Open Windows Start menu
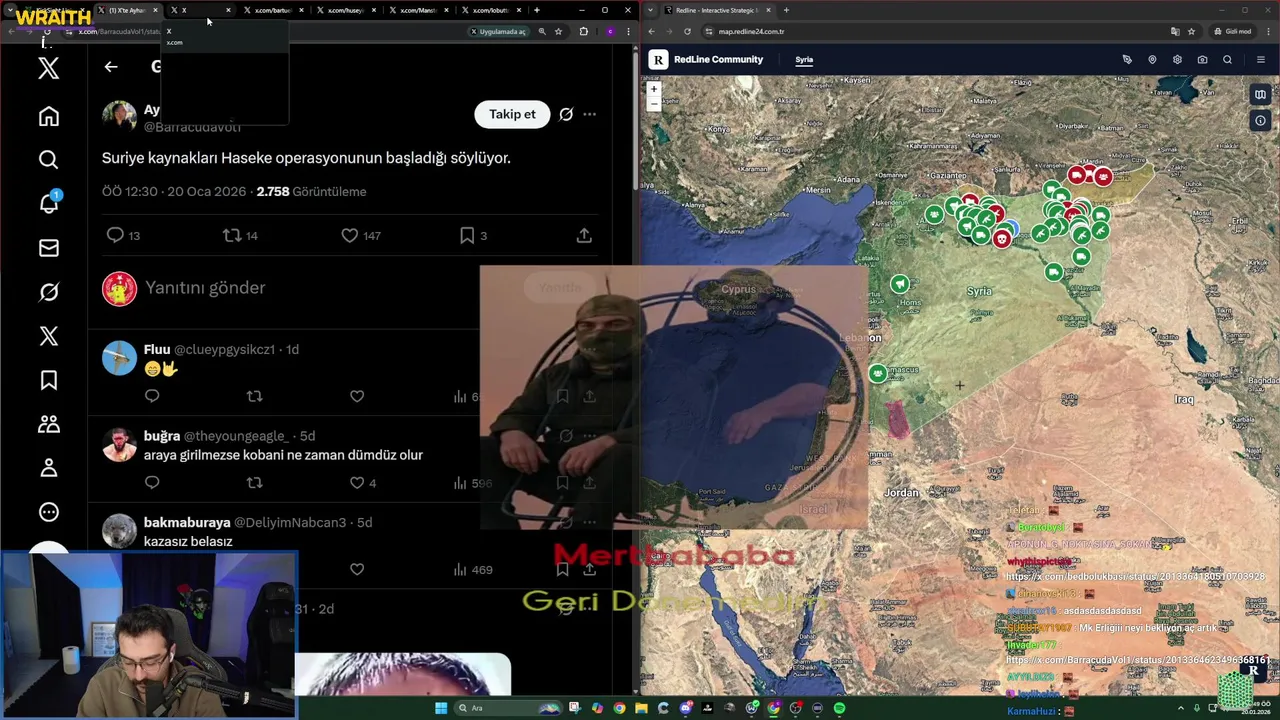The image size is (1280, 720). coord(441,708)
